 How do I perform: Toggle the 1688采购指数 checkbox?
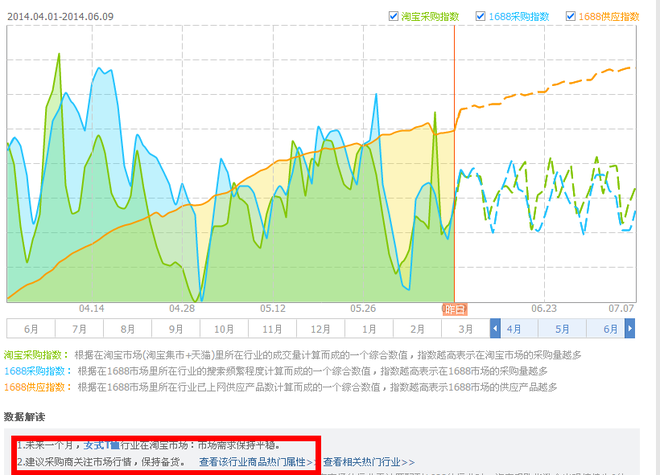(482, 16)
